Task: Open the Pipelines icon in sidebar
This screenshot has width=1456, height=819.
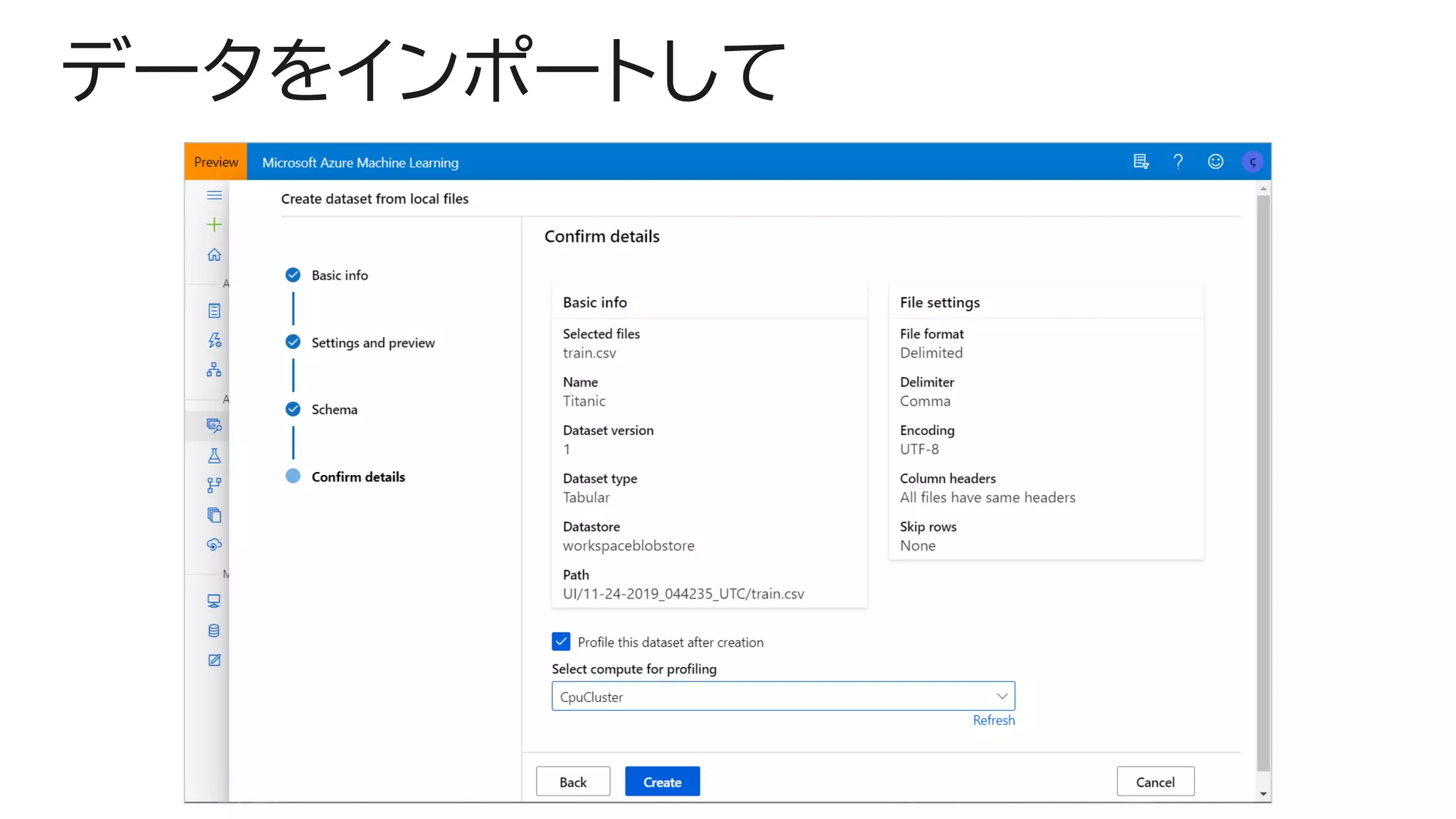Action: click(214, 485)
